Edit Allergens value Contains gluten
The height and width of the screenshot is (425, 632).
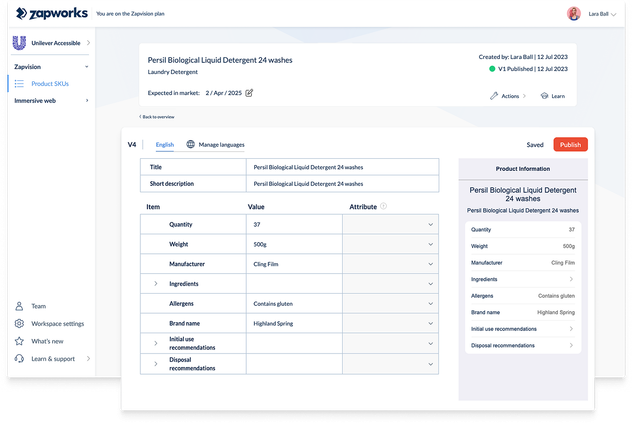point(294,303)
